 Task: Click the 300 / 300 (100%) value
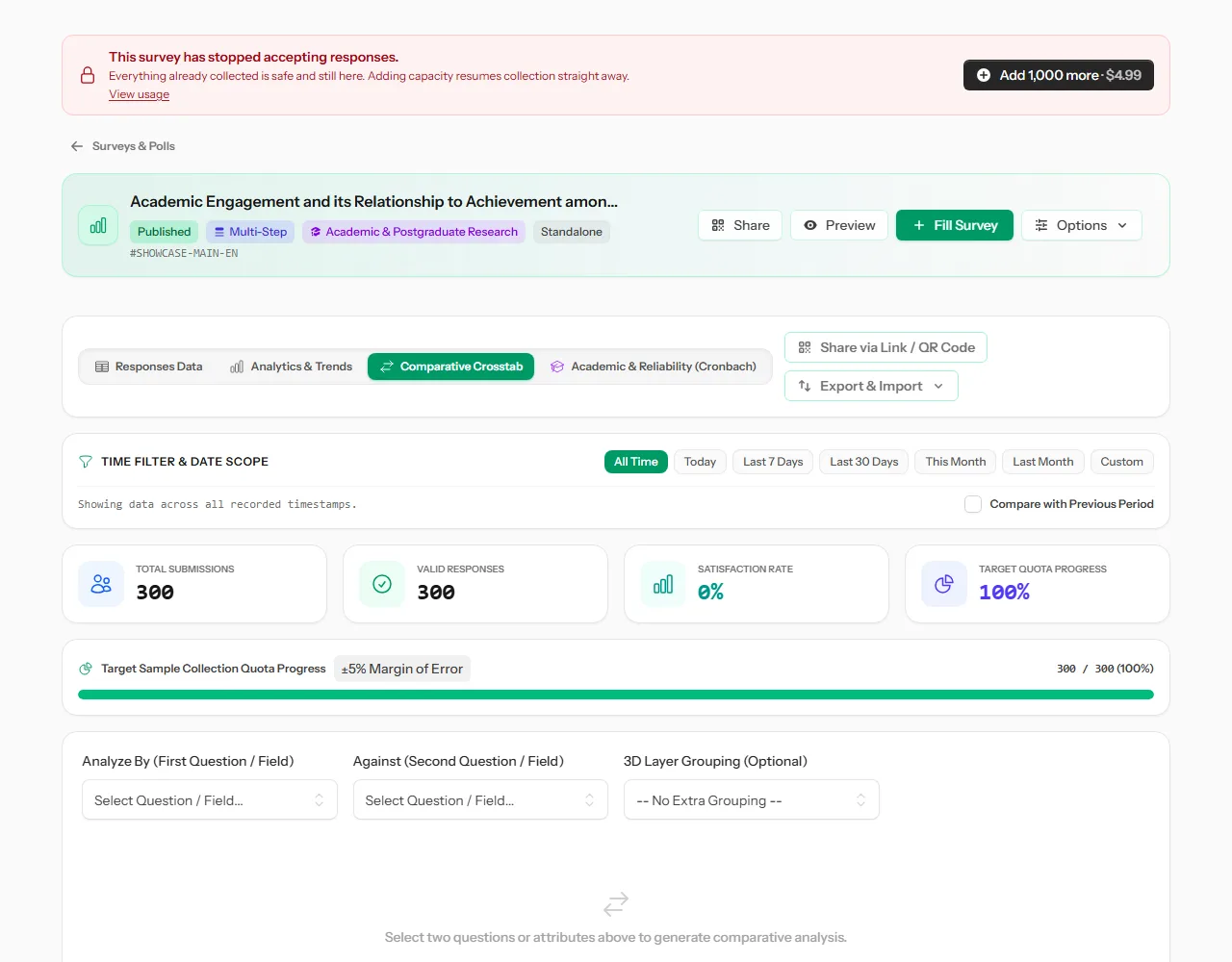point(1105,669)
